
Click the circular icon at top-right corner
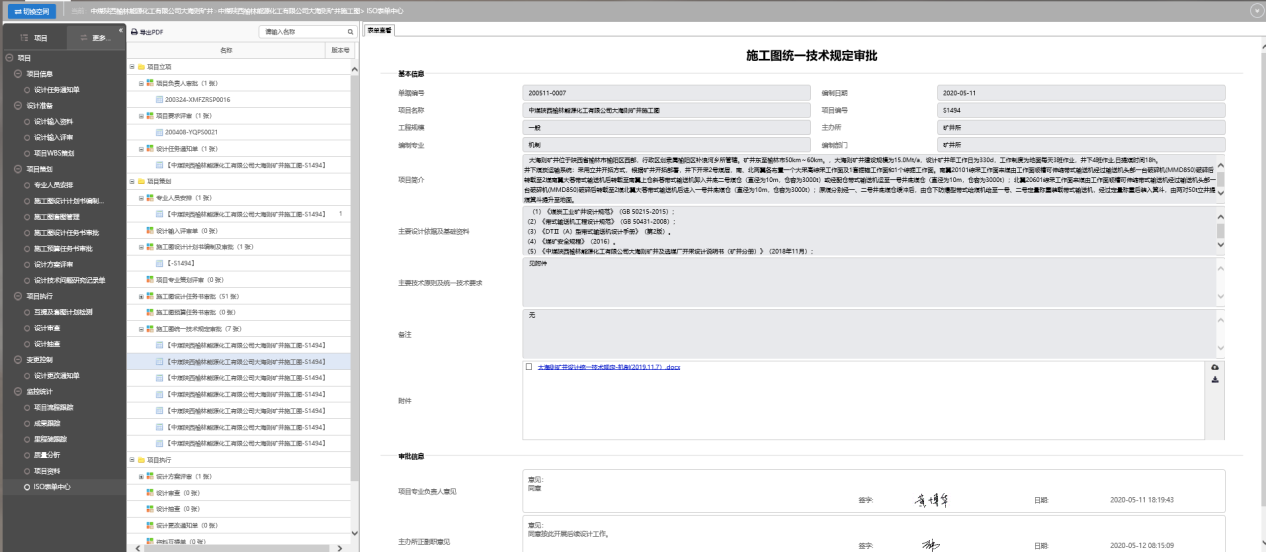click(1256, 9)
